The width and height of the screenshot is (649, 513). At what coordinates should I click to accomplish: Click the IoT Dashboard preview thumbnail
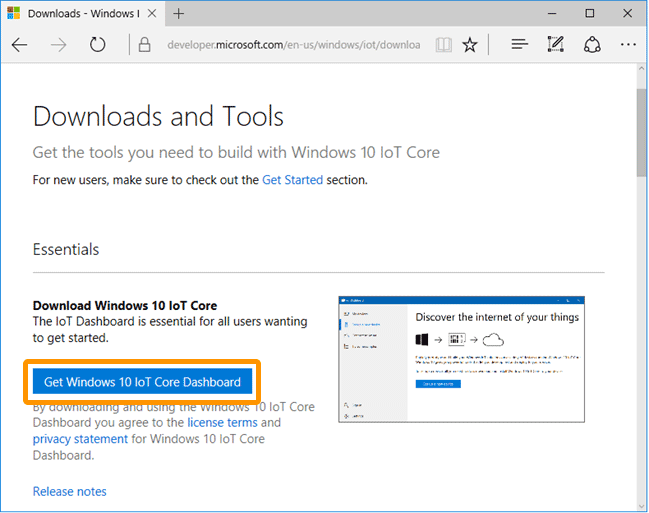[x=462, y=359]
